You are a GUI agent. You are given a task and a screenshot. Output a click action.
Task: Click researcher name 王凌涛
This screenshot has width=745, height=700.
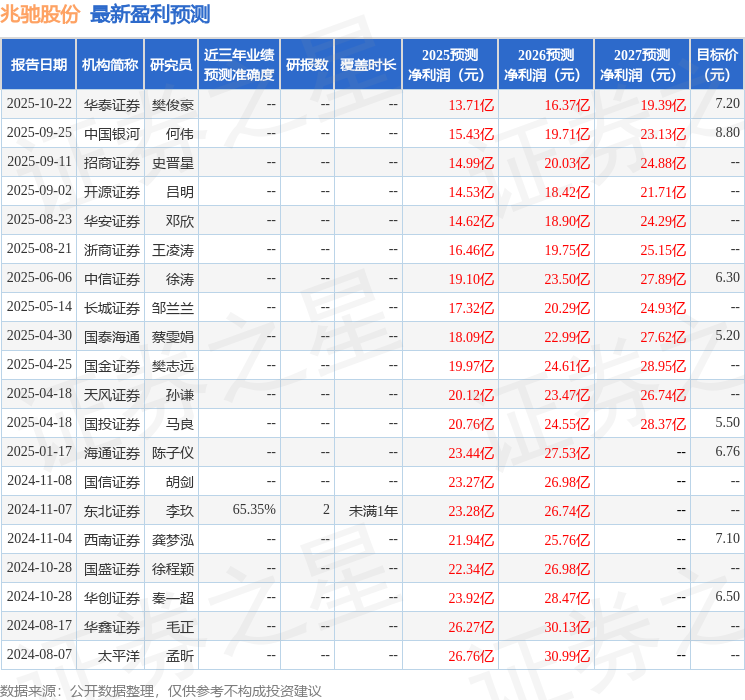coord(173,250)
